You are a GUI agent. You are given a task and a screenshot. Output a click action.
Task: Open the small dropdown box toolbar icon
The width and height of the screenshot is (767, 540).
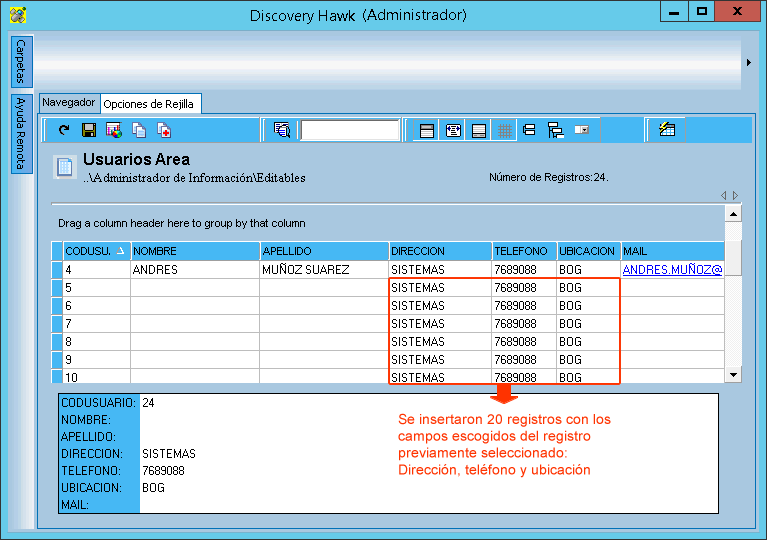click(582, 130)
